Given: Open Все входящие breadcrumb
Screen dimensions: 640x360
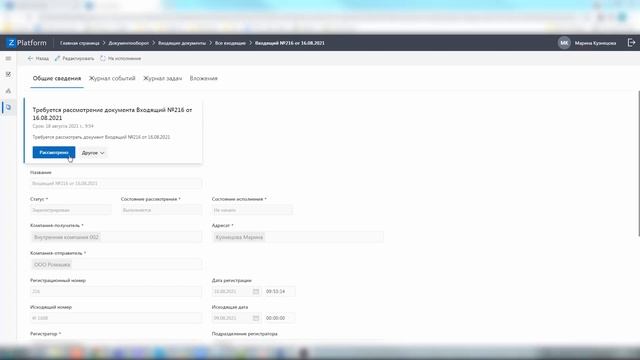Looking at the screenshot, I should [230, 43].
